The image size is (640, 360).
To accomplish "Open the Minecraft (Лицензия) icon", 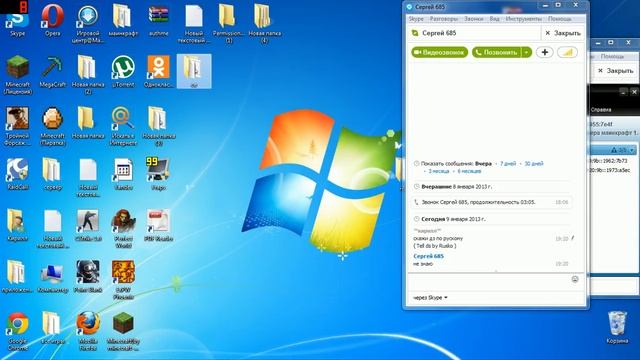I will pos(17,76).
